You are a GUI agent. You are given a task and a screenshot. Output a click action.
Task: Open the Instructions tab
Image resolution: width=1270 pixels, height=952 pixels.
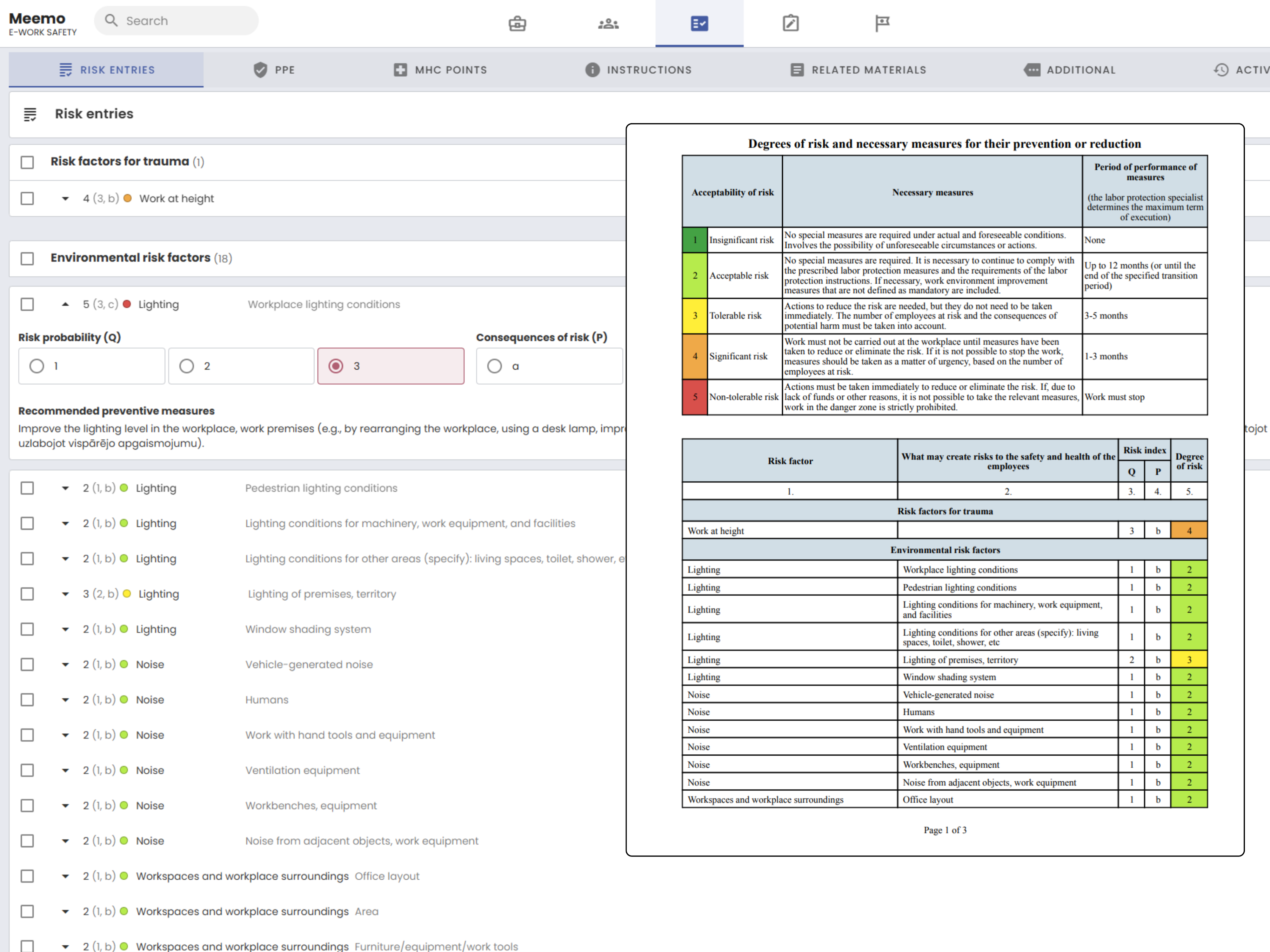(638, 70)
